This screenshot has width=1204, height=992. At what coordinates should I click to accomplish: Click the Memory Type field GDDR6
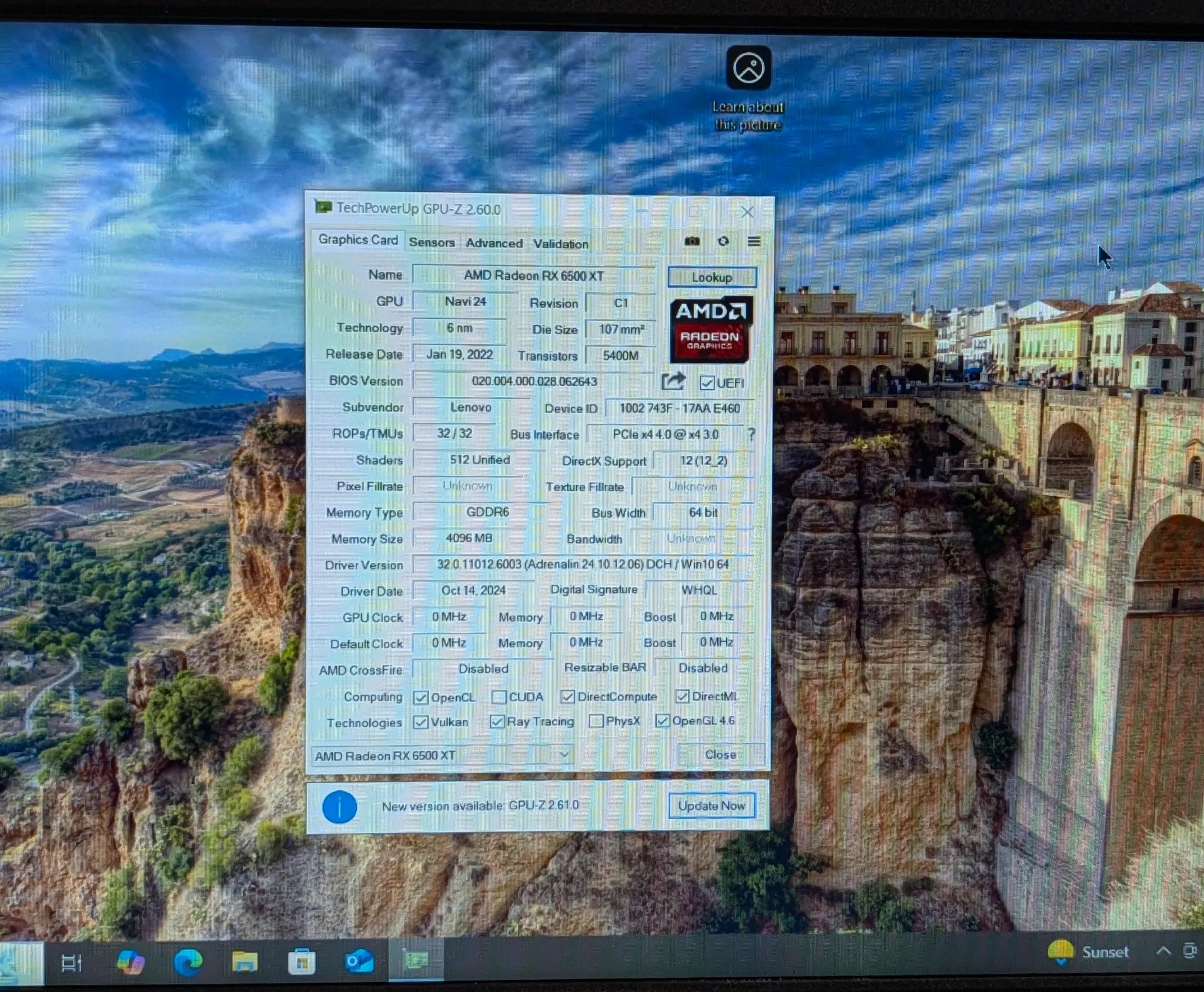coord(487,512)
